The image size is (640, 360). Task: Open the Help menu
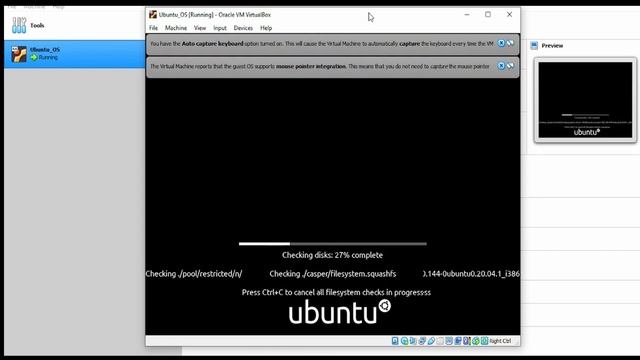coord(266,28)
